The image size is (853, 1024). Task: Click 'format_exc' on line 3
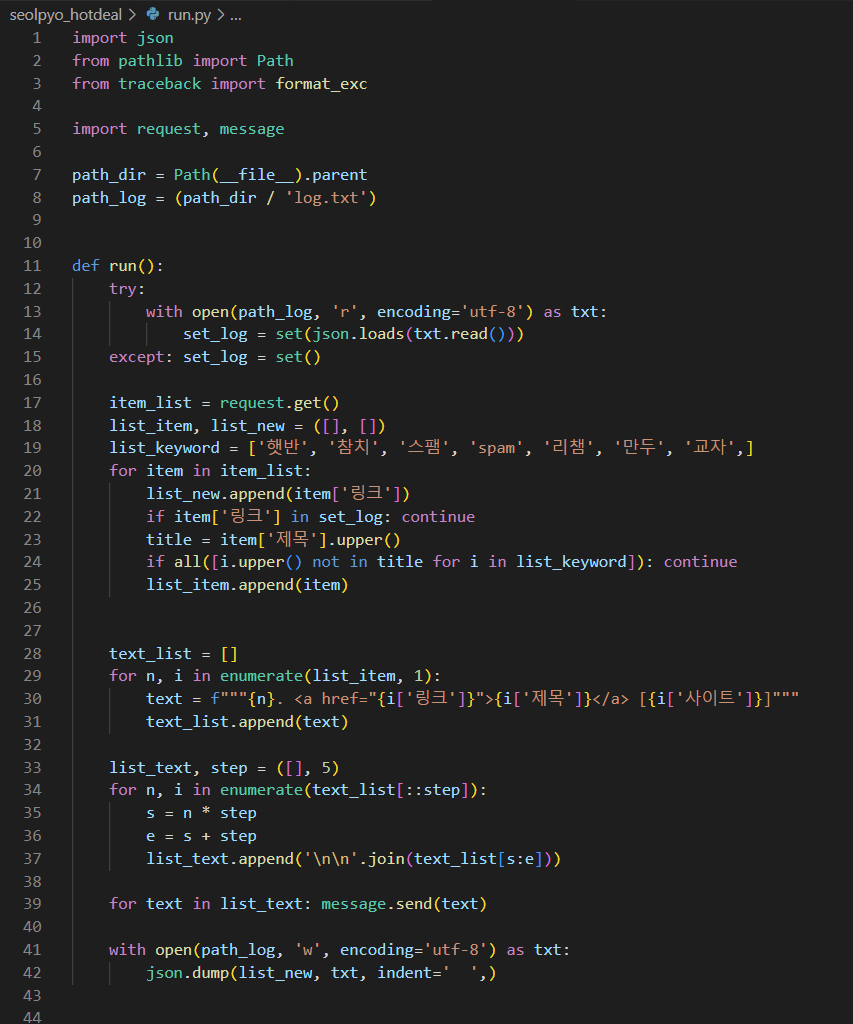coord(321,84)
